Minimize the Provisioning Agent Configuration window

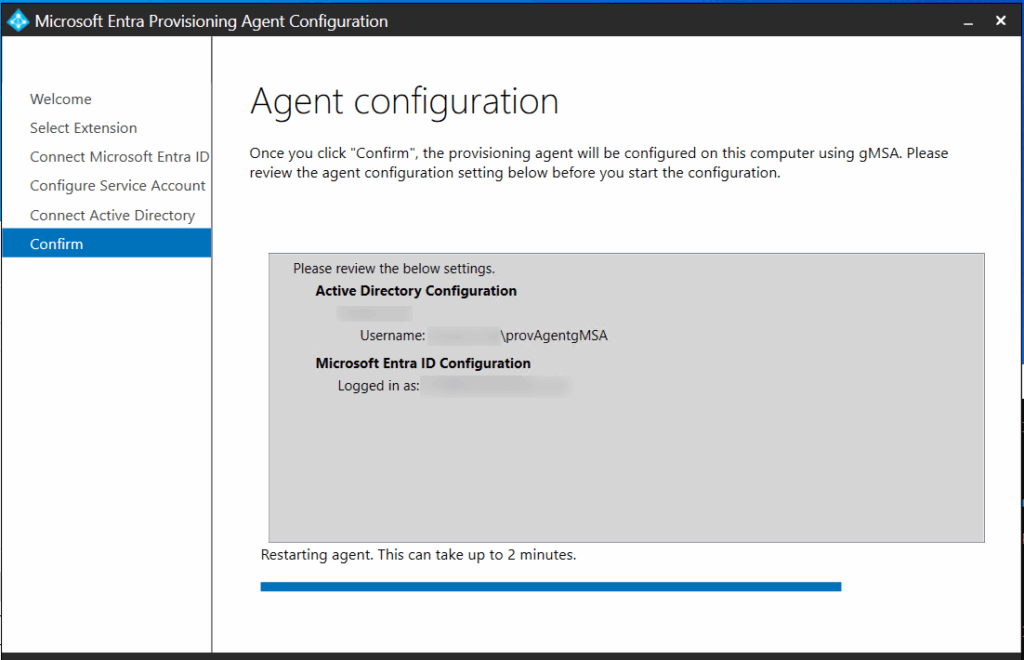pyautogui.click(x=967, y=21)
